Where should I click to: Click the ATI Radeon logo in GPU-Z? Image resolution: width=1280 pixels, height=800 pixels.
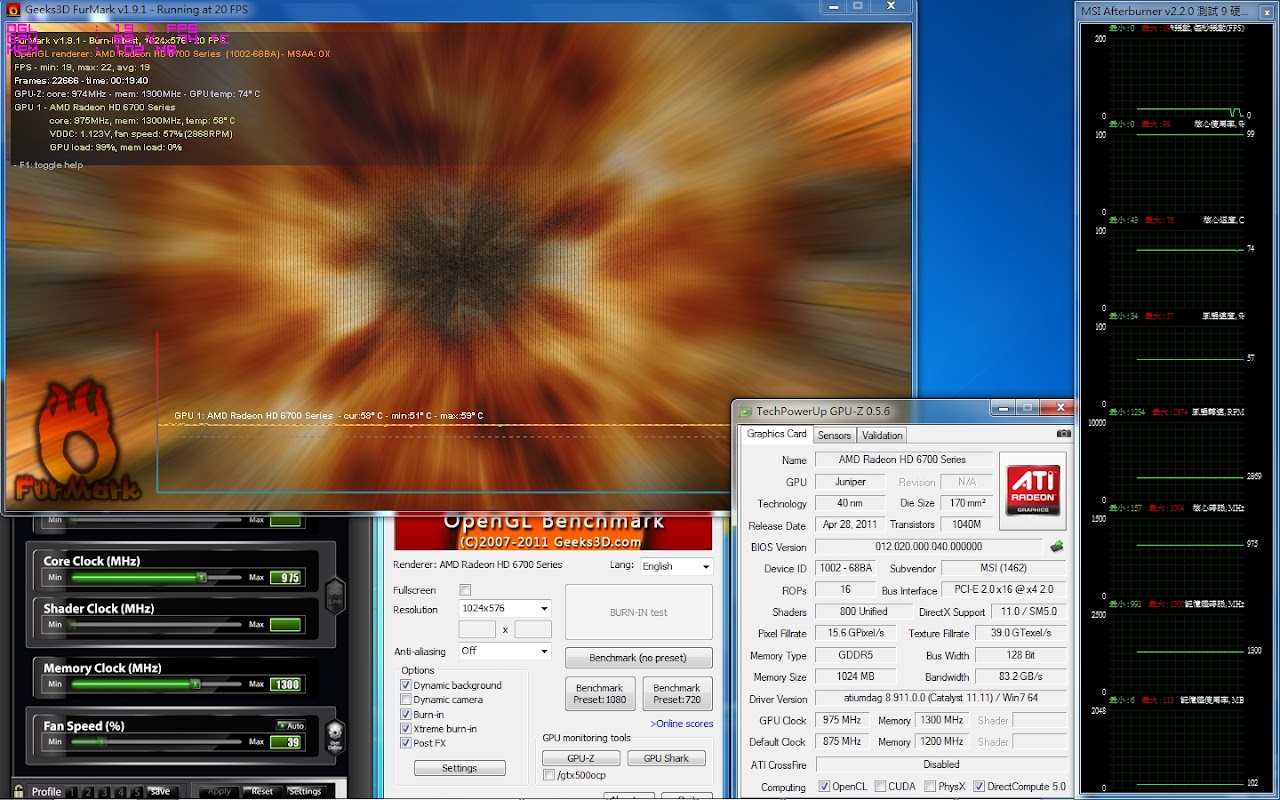(1033, 489)
